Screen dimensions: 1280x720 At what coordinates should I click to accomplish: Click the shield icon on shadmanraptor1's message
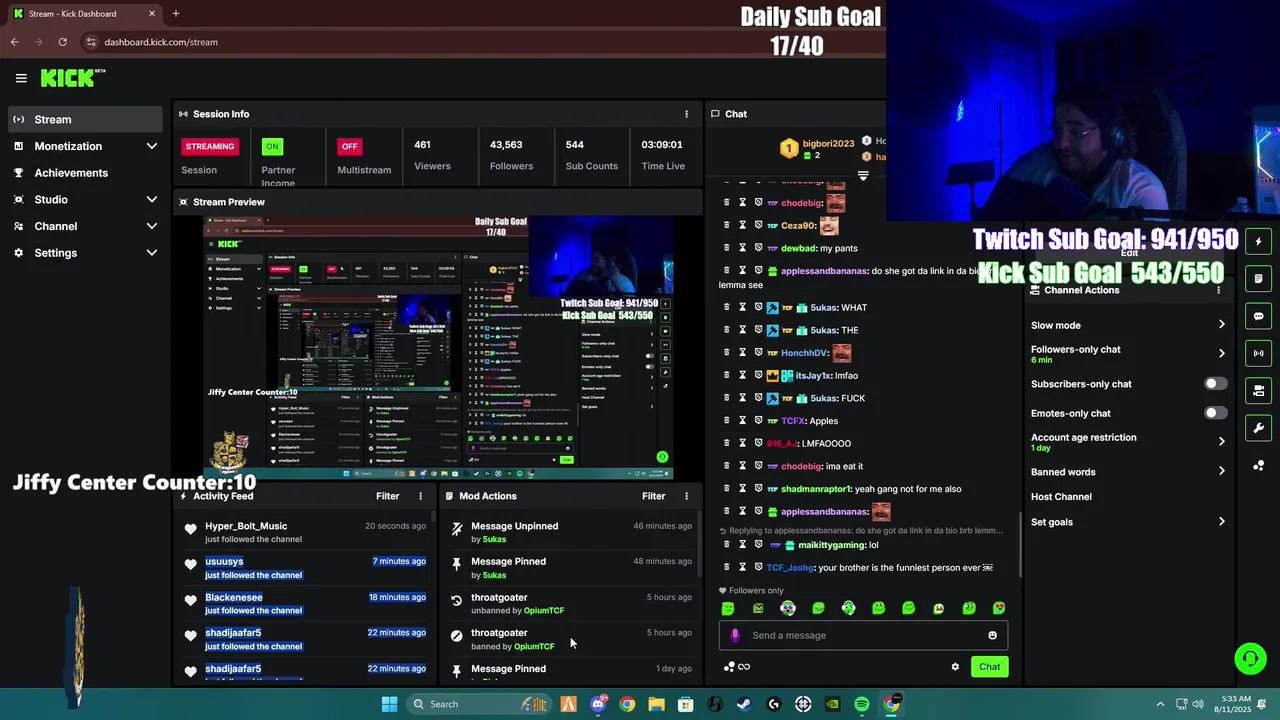point(758,489)
